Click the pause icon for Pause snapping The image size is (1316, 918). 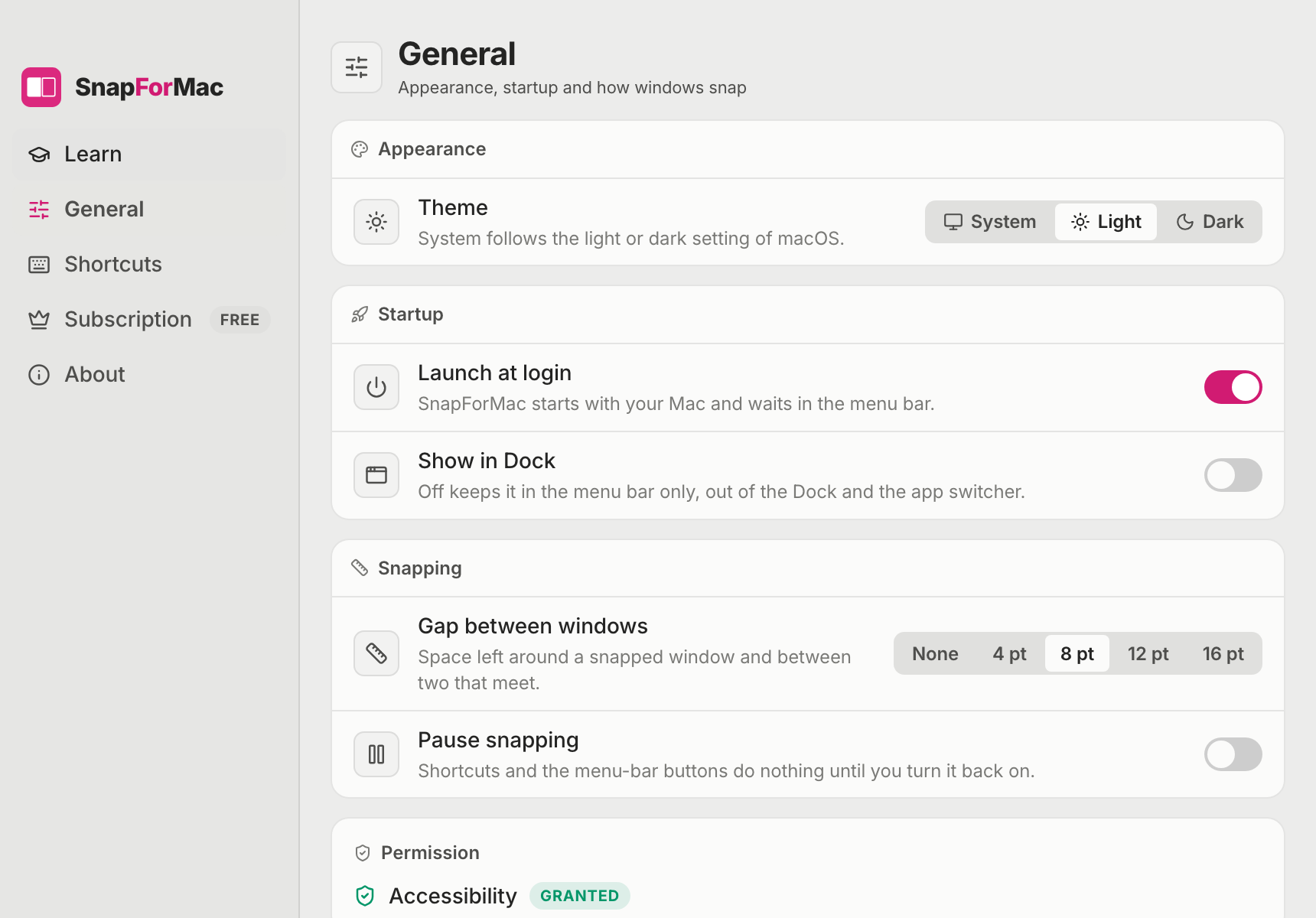click(376, 754)
